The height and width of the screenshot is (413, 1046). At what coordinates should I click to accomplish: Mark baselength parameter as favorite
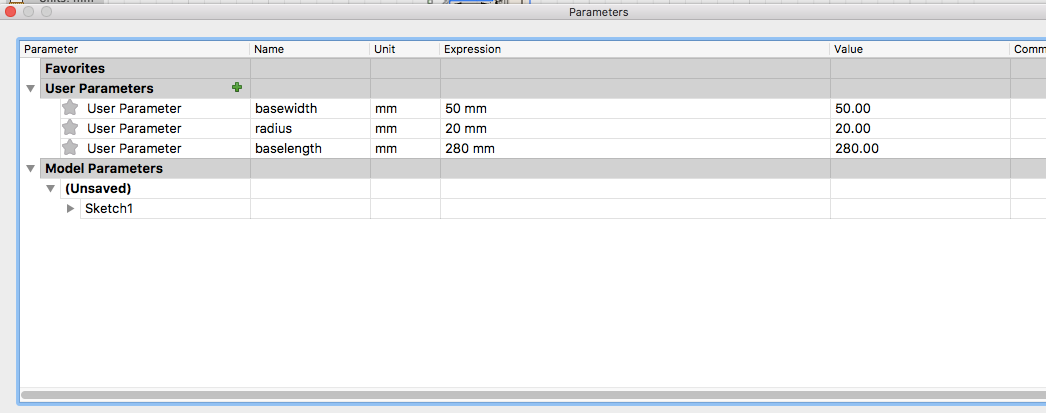click(x=69, y=147)
